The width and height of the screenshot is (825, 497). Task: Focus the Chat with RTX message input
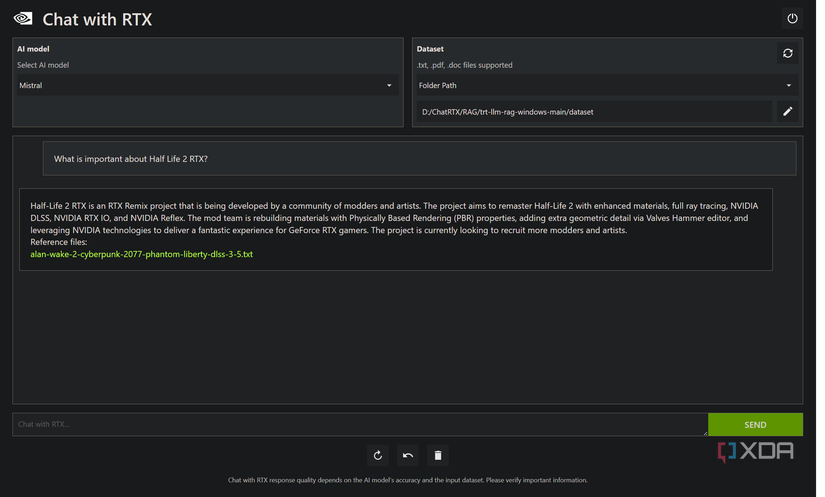[x=360, y=424]
